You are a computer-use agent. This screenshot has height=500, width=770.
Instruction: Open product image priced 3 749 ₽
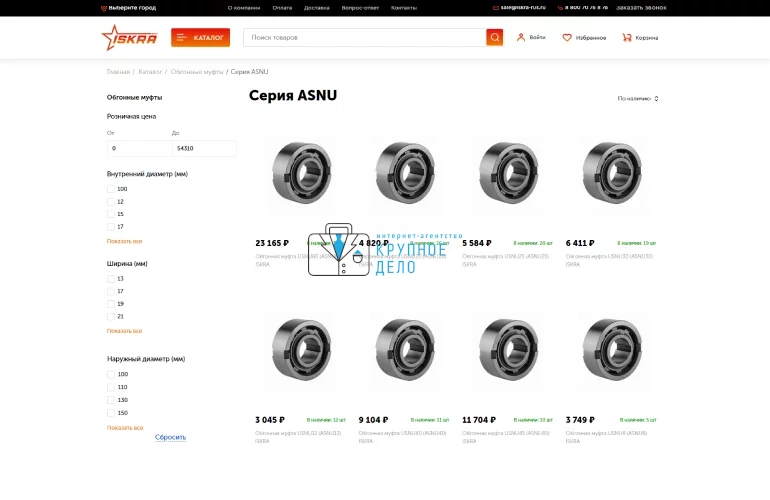coord(612,350)
